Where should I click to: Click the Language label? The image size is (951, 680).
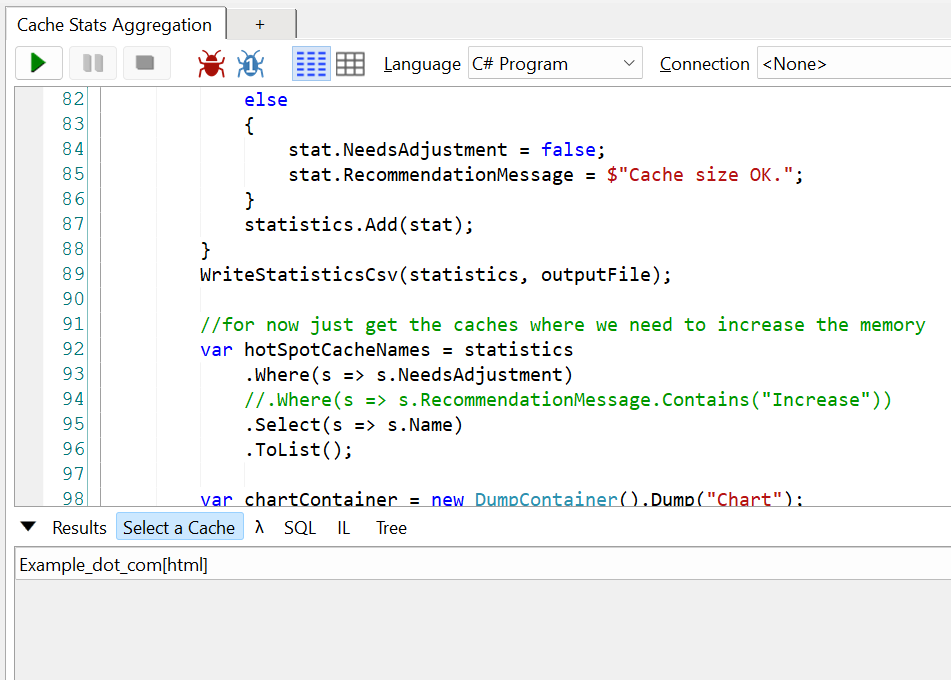tap(422, 64)
